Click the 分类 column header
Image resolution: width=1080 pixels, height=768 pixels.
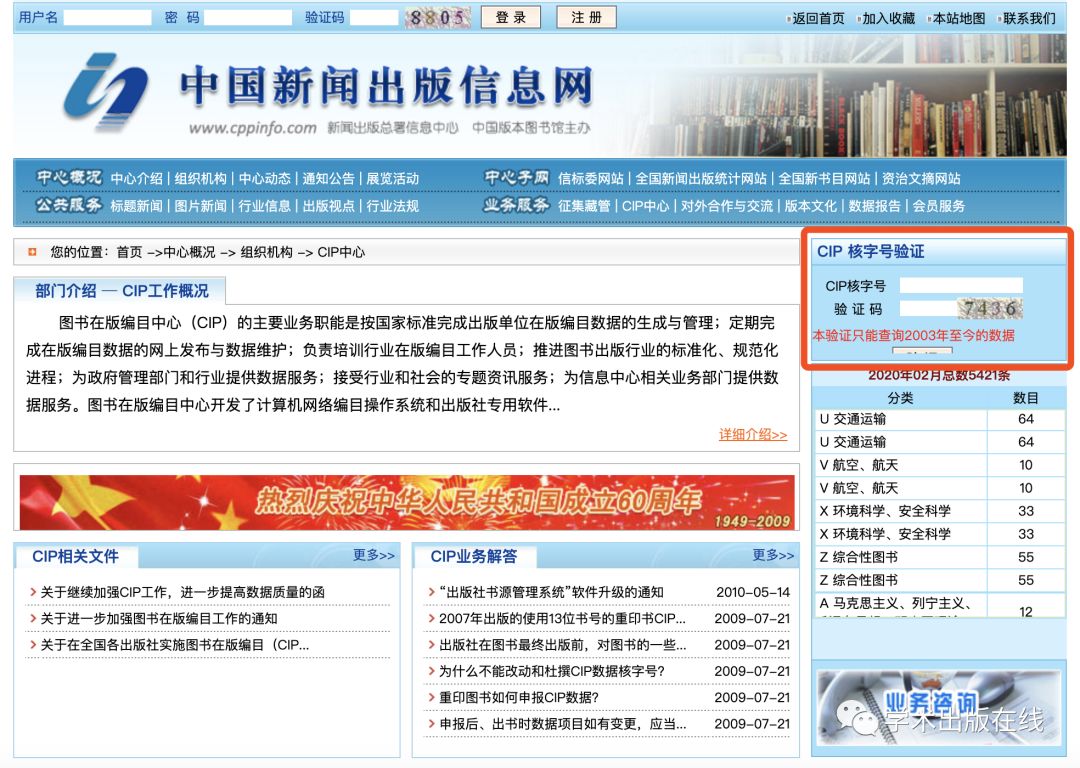[900, 398]
